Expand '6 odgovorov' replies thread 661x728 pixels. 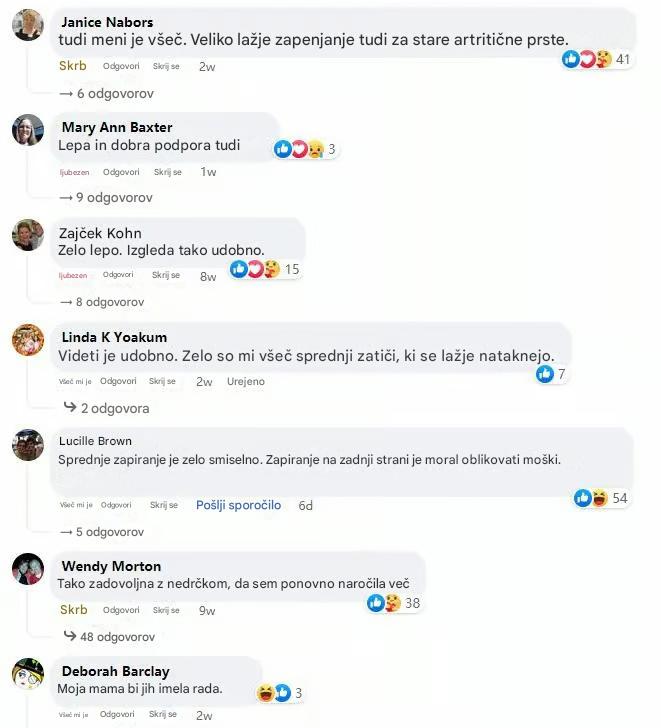107,93
